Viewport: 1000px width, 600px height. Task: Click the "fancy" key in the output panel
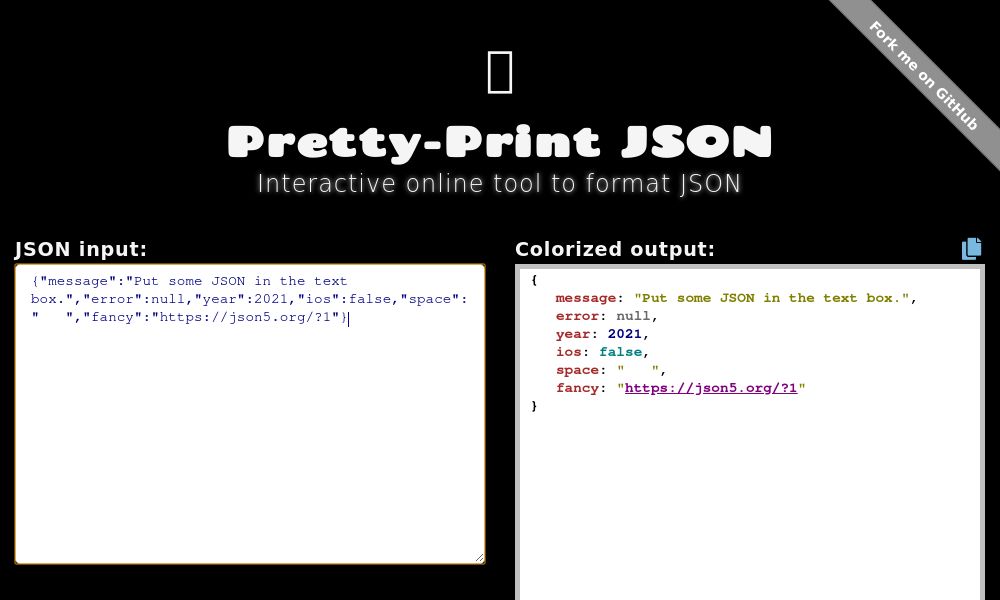[578, 388]
